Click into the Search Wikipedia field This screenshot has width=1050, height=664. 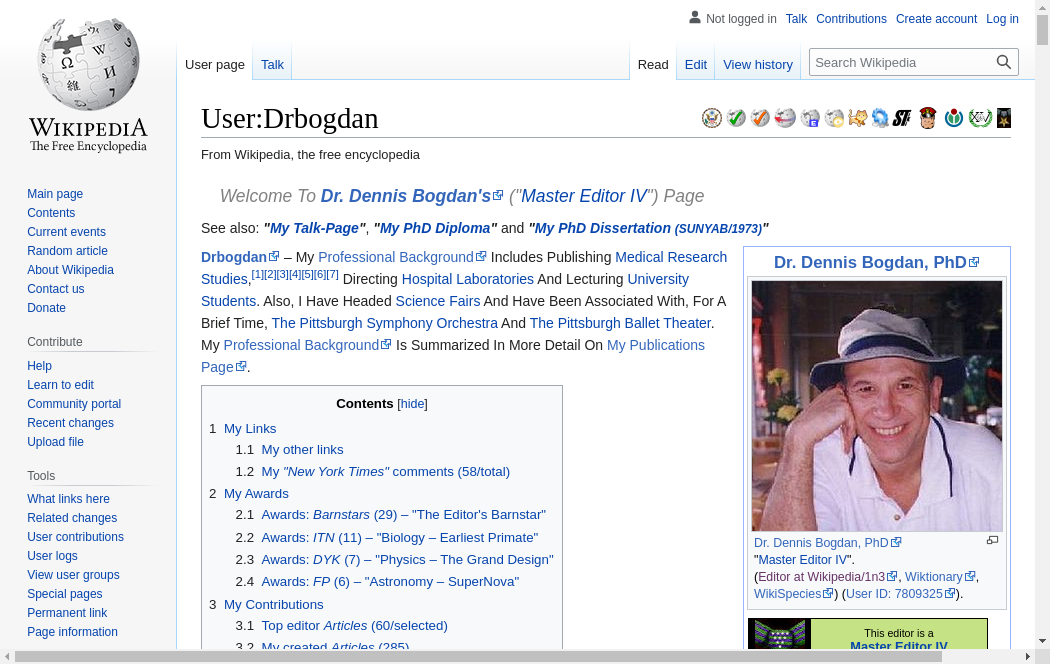pos(900,62)
